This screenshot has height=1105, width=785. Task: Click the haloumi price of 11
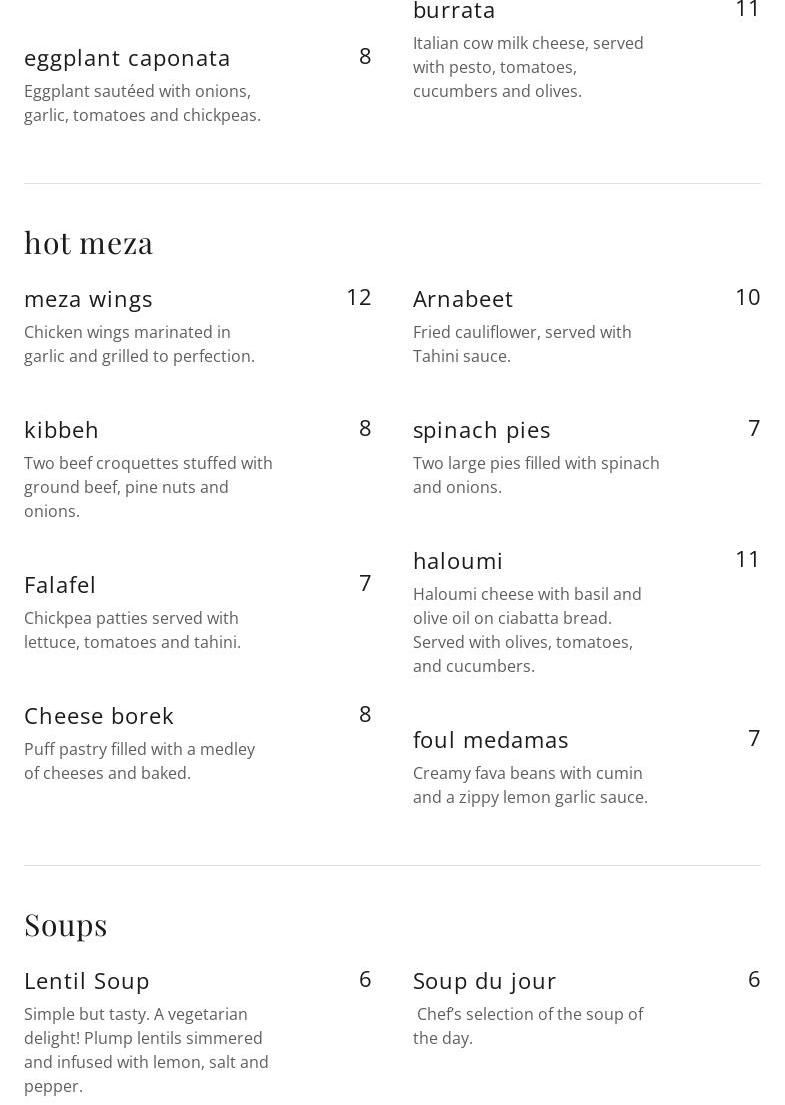coord(747,559)
